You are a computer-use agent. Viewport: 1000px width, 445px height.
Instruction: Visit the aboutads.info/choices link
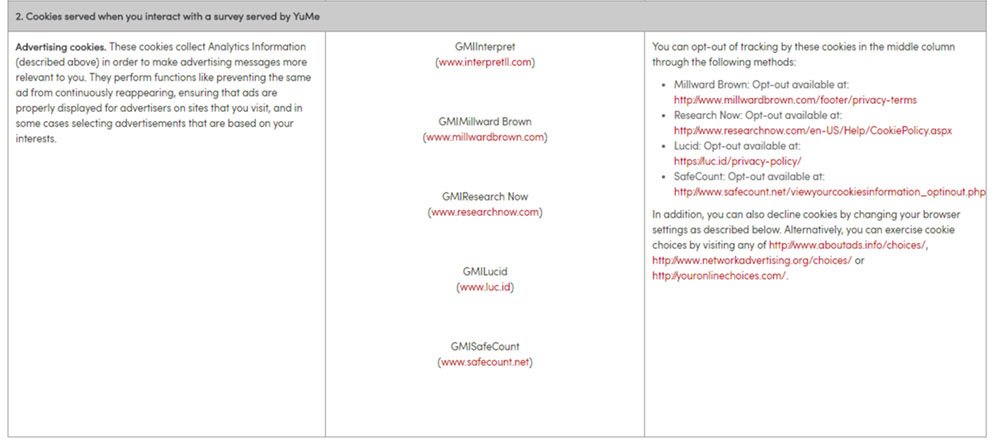[847, 245]
